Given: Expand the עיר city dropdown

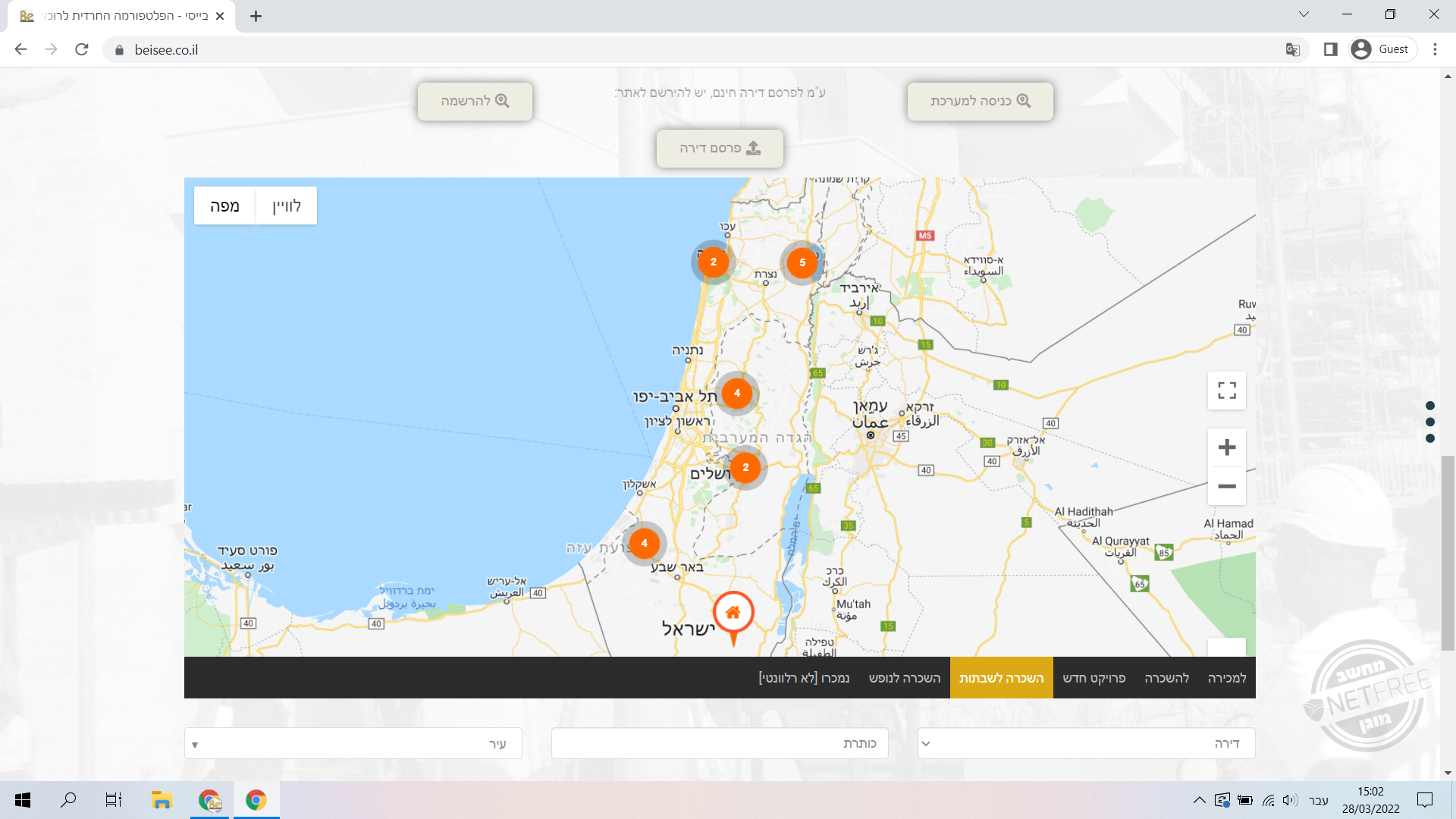Looking at the screenshot, I should pos(353,744).
